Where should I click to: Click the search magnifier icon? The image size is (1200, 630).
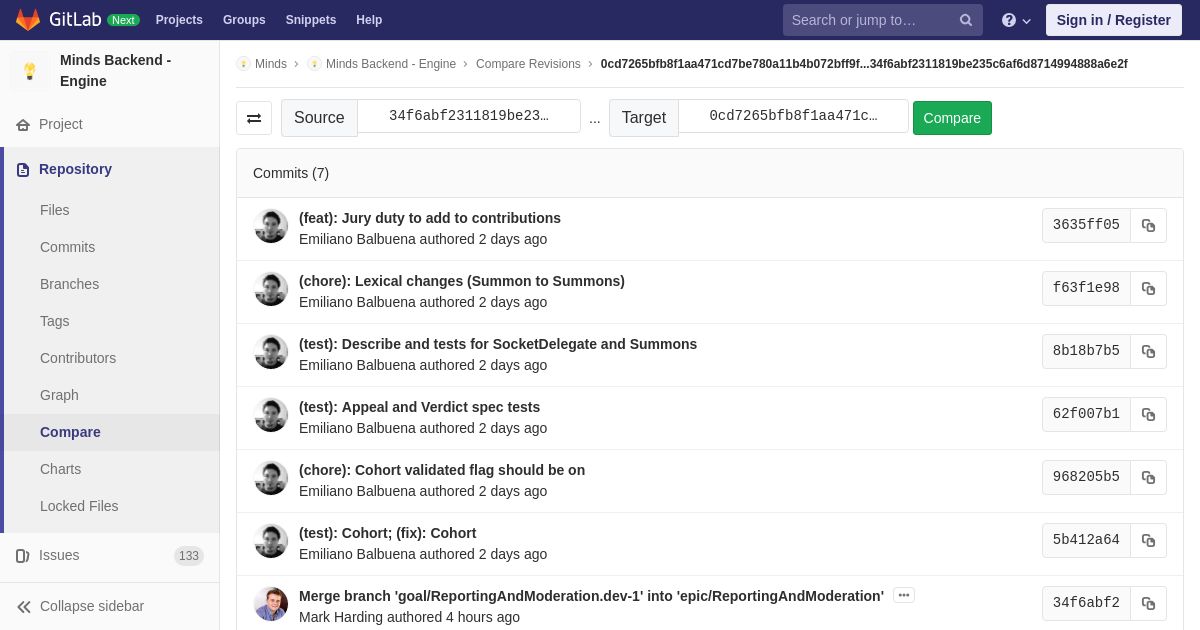point(966,20)
